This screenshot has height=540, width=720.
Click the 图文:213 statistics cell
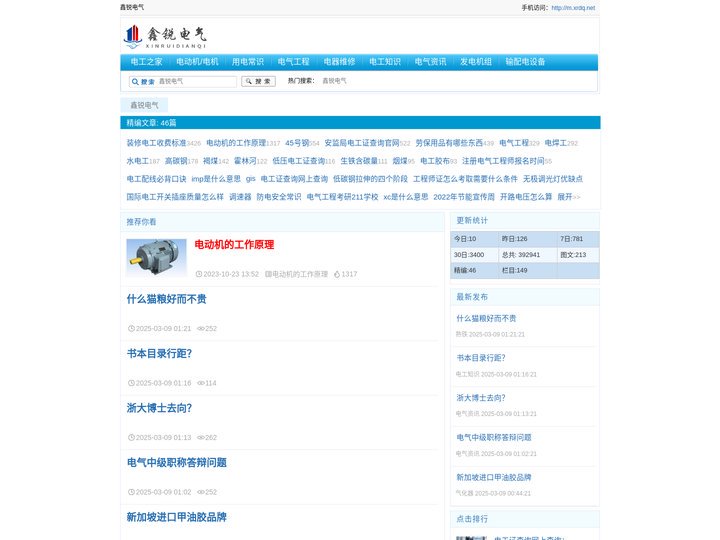coord(578,255)
